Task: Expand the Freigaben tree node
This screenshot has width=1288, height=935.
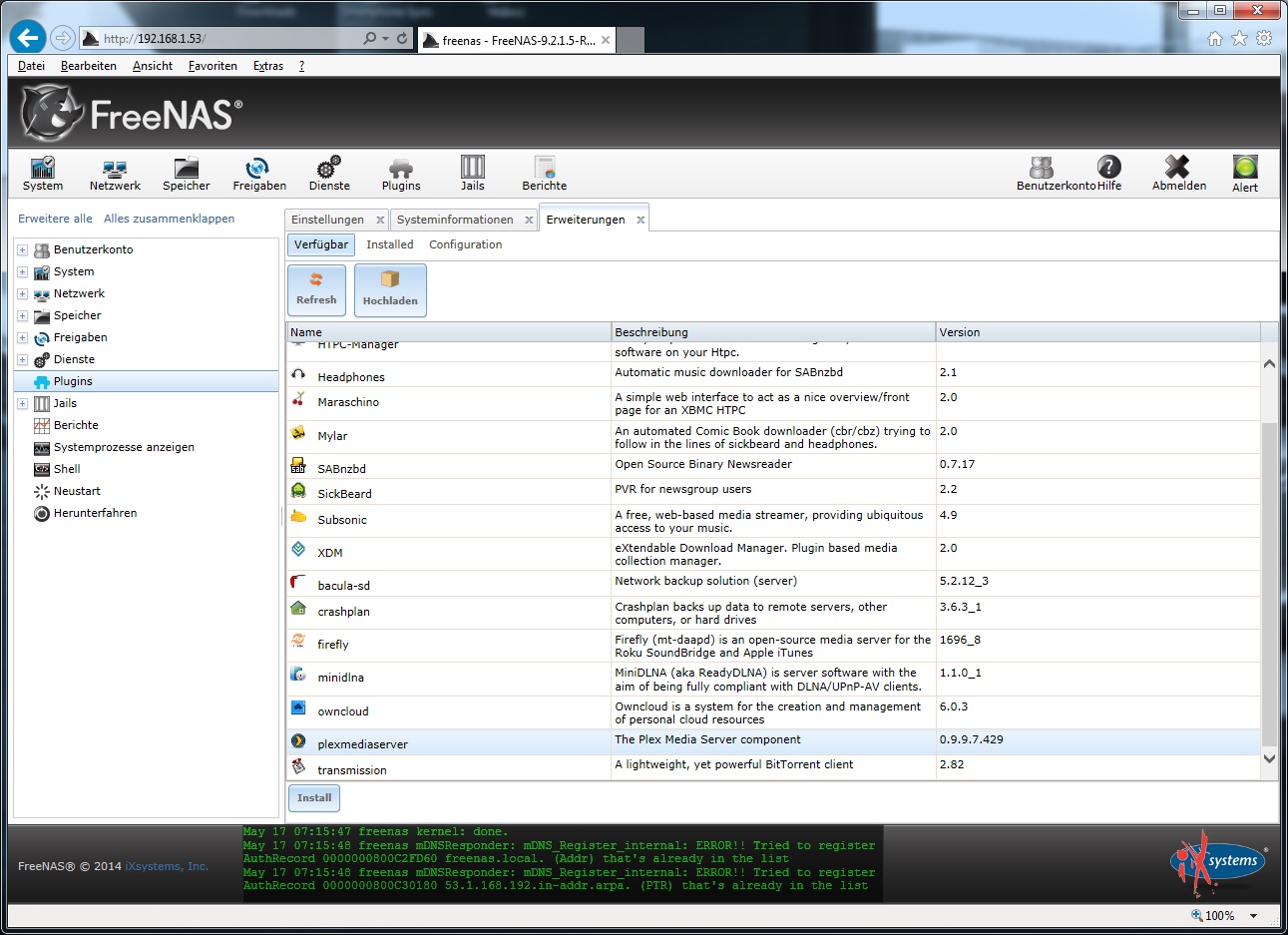Action: [x=22, y=337]
